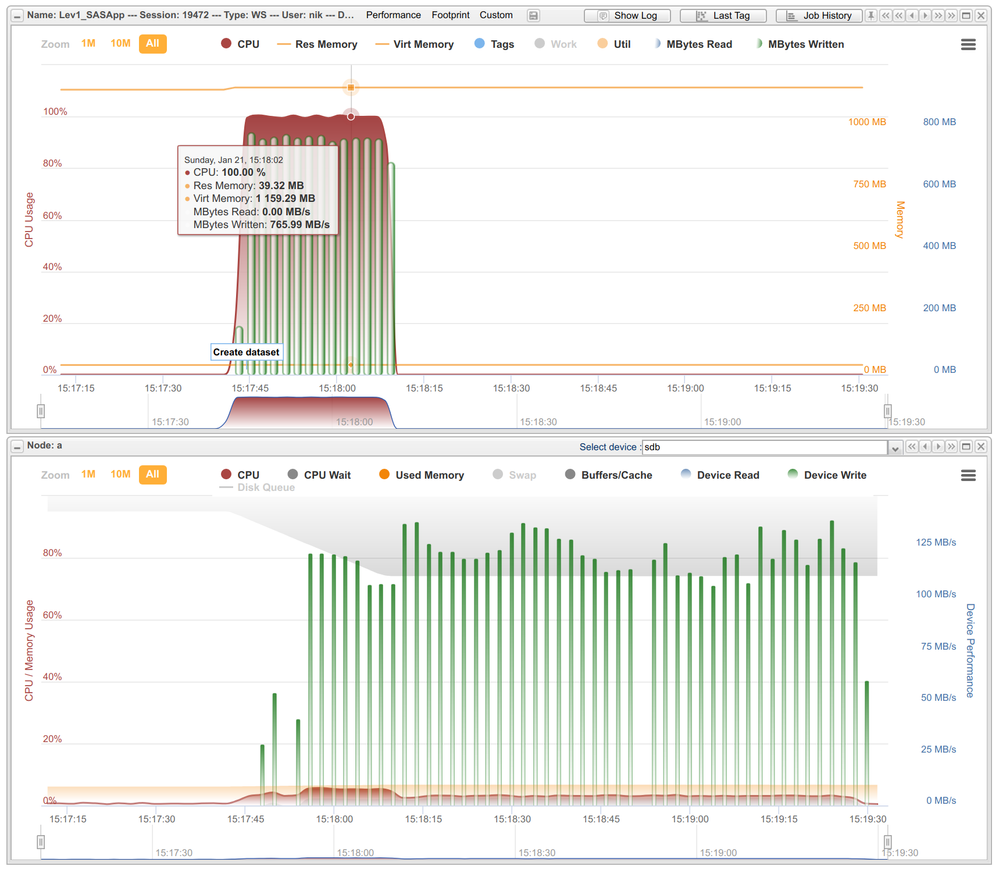Click the Select device label
This screenshot has width=999, height=869.
[x=609, y=447]
